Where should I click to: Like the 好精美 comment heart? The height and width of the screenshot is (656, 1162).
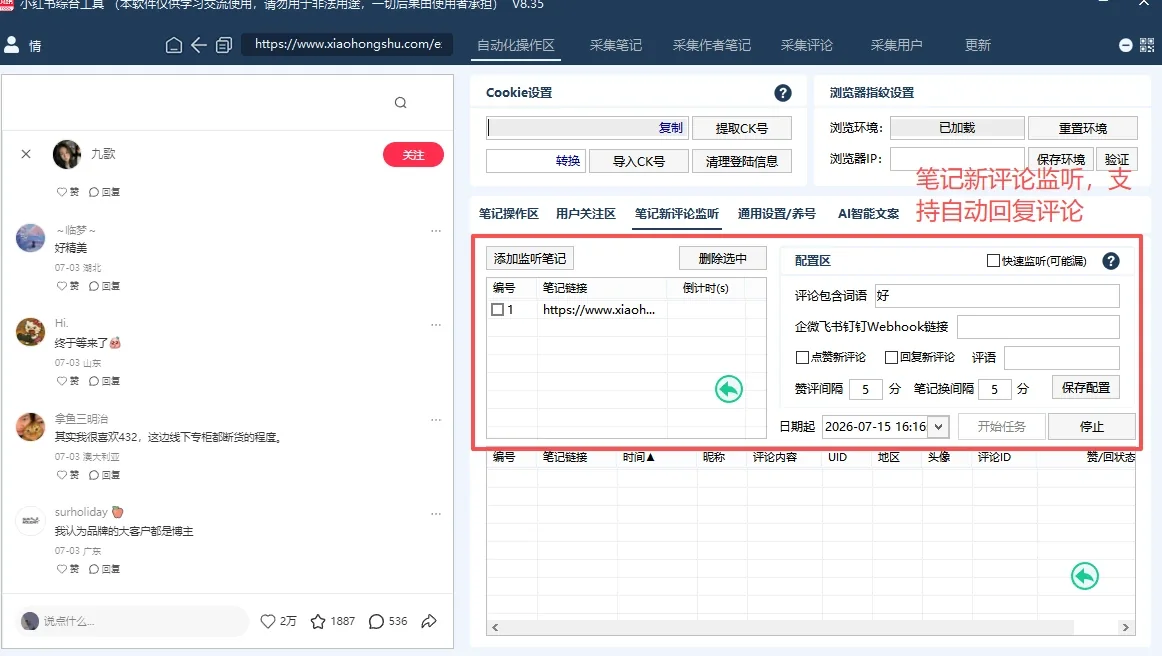click(62, 286)
